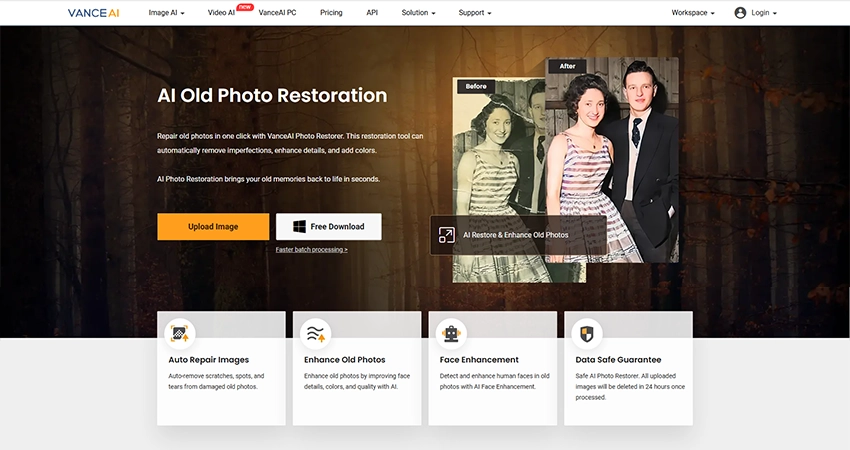Click the 'Auto-remove scratches, spots' description
850x450 pixels.
tap(216, 381)
